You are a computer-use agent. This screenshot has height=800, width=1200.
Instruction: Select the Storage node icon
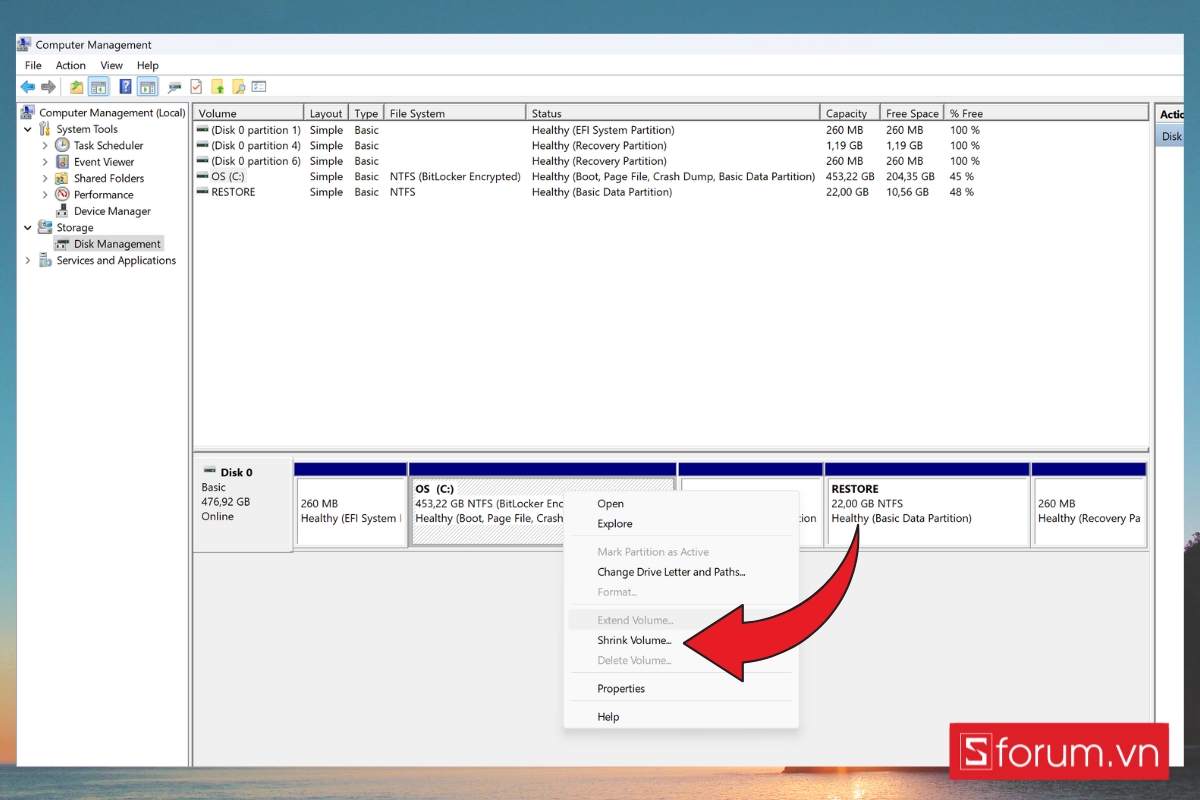coord(45,227)
